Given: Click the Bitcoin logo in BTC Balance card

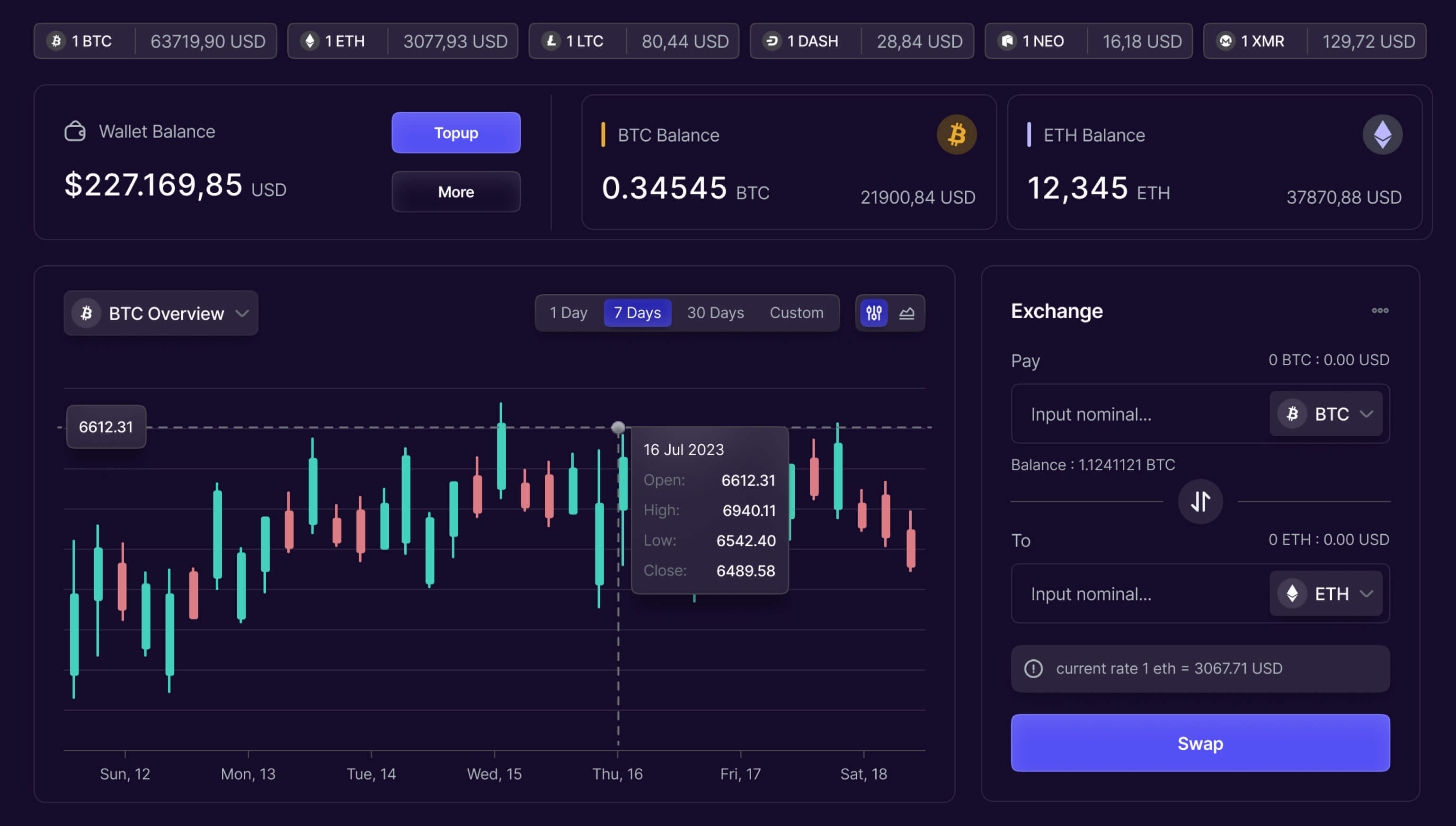Looking at the screenshot, I should [956, 135].
